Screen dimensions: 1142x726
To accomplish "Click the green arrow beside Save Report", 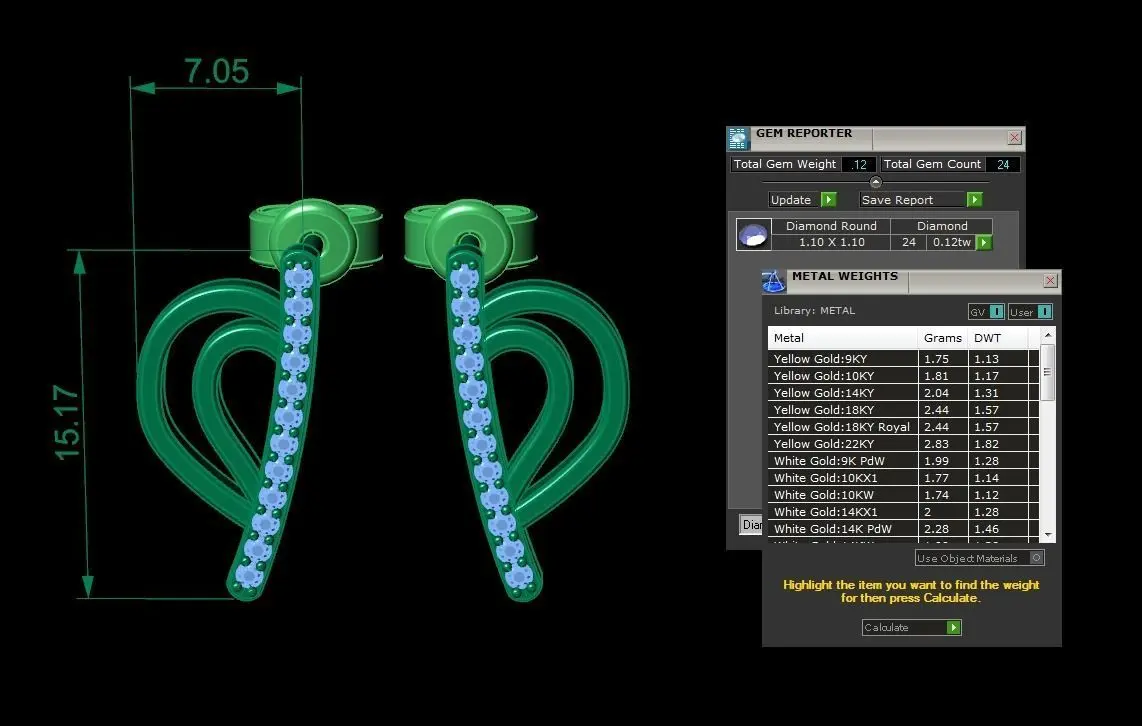I will pyautogui.click(x=974, y=200).
